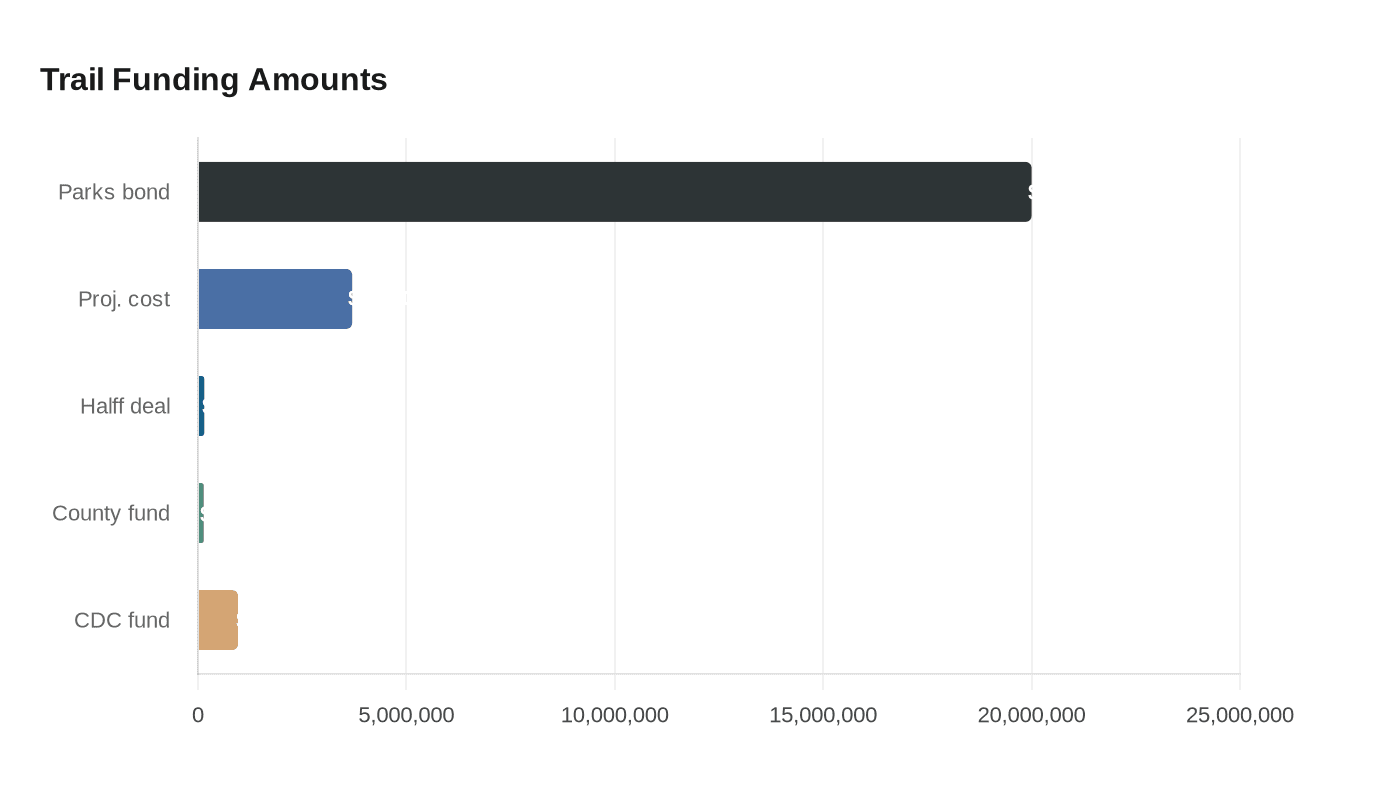Click the Parks bond dark bar
Image resolution: width=1400 pixels, height=800 pixels.
[615, 192]
